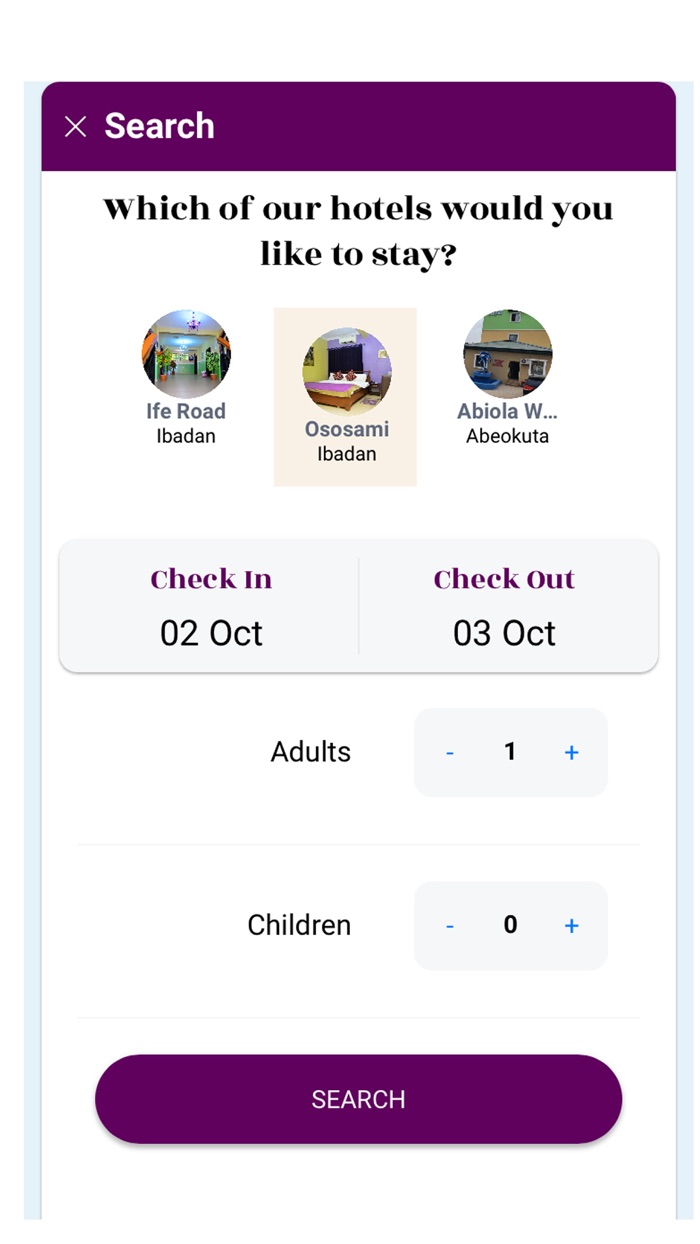Select the Abiola Way hotel photo

[x=507, y=354]
